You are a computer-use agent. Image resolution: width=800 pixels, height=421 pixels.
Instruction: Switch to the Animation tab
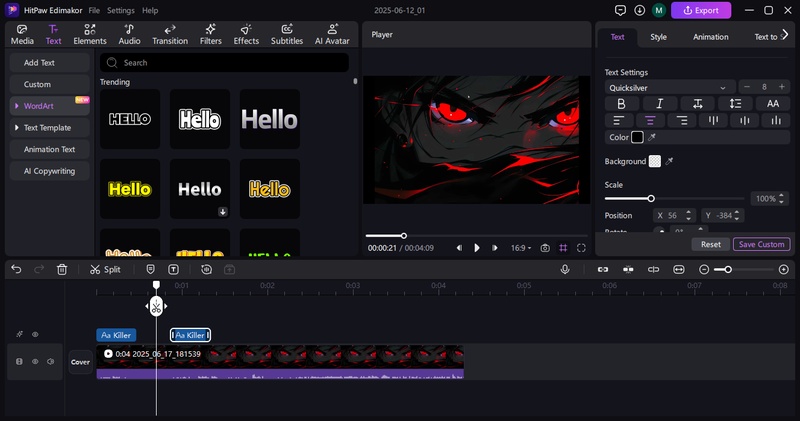710,37
